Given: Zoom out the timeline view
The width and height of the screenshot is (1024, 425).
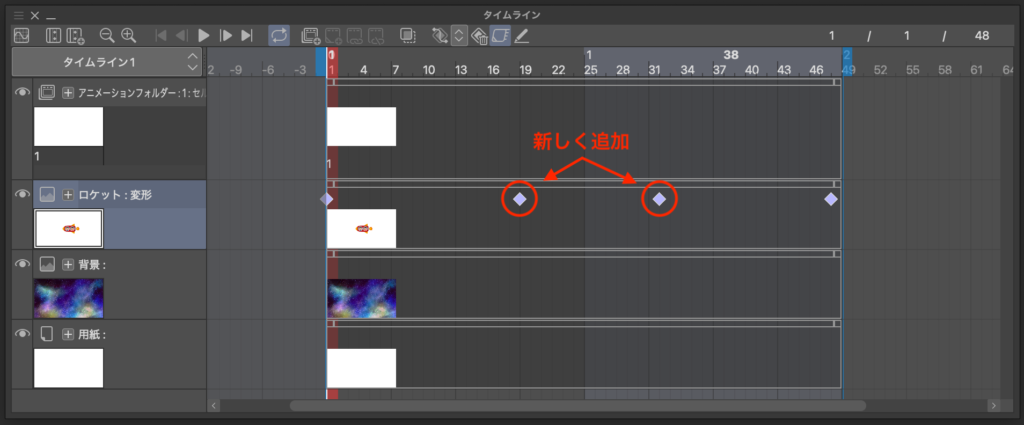Looking at the screenshot, I should 107,35.
